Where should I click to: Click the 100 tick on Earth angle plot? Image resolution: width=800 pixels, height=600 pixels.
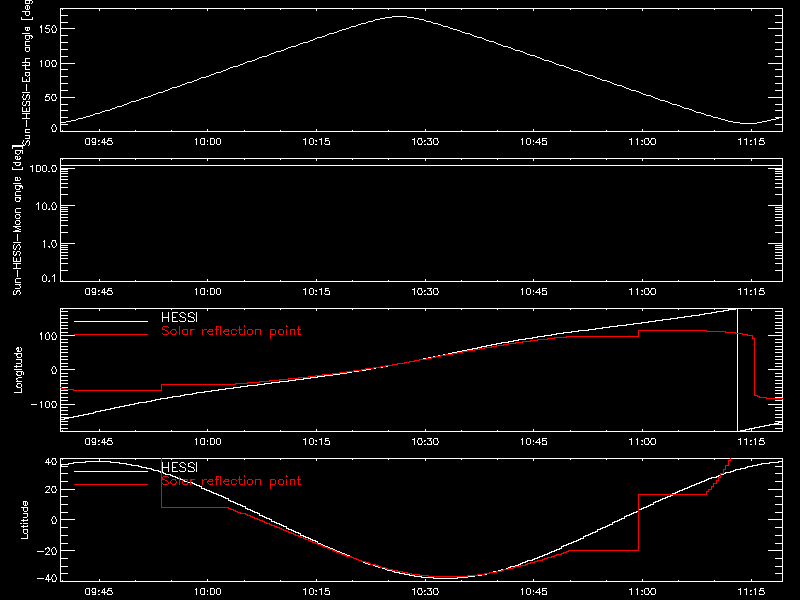48,63
